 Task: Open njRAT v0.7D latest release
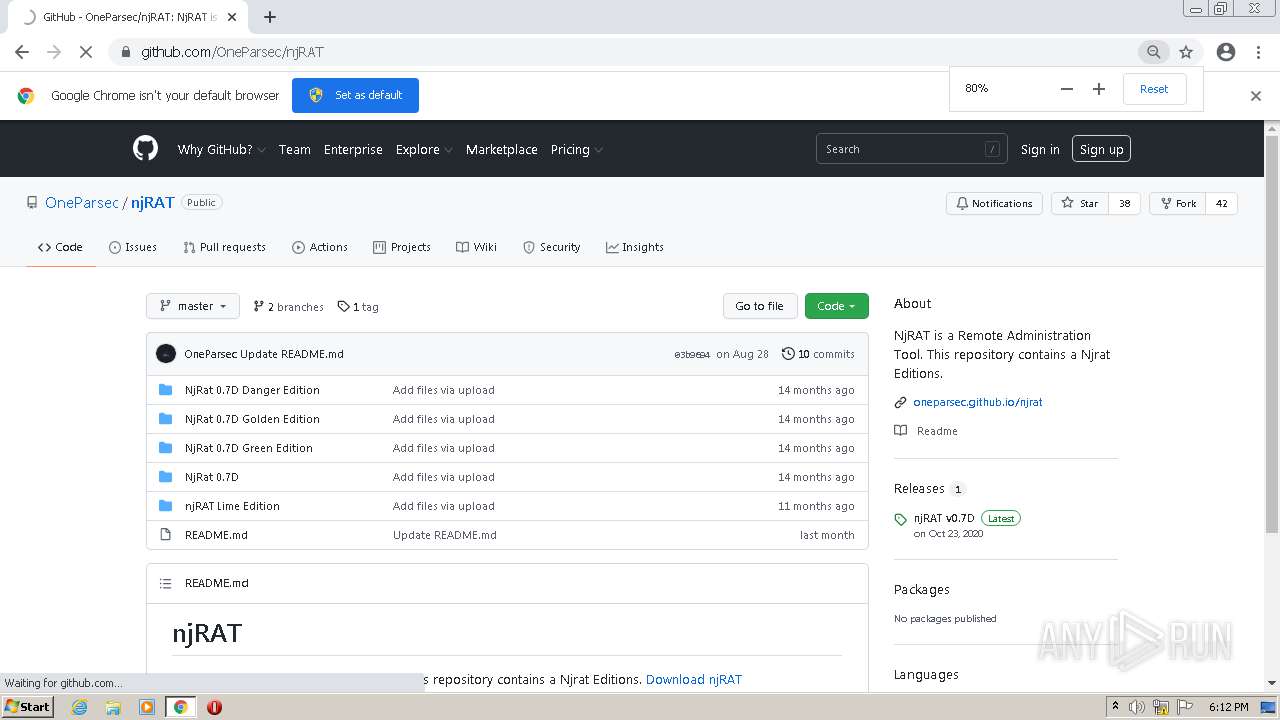point(944,518)
